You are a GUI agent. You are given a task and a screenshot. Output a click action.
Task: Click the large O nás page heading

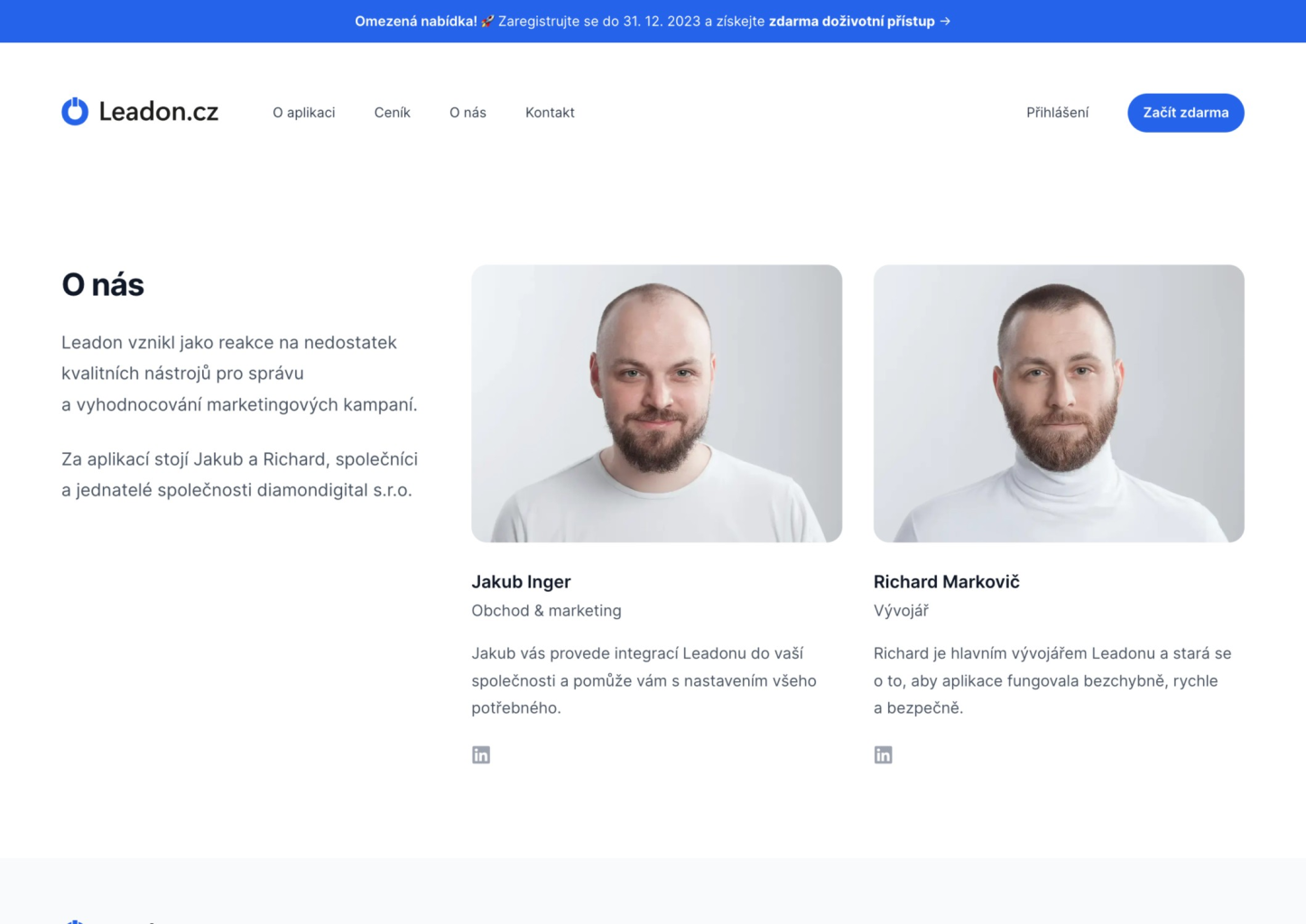103,285
